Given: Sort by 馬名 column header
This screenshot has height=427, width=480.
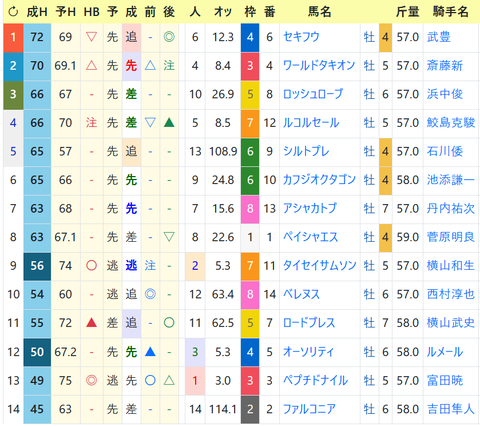Looking at the screenshot, I should coord(319,12).
